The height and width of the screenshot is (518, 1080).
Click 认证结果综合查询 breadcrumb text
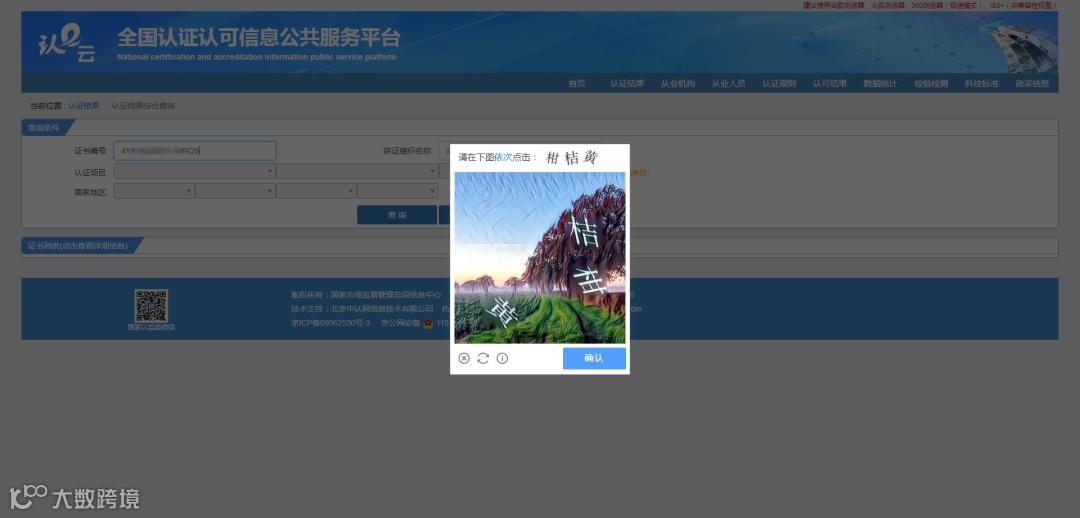point(143,106)
